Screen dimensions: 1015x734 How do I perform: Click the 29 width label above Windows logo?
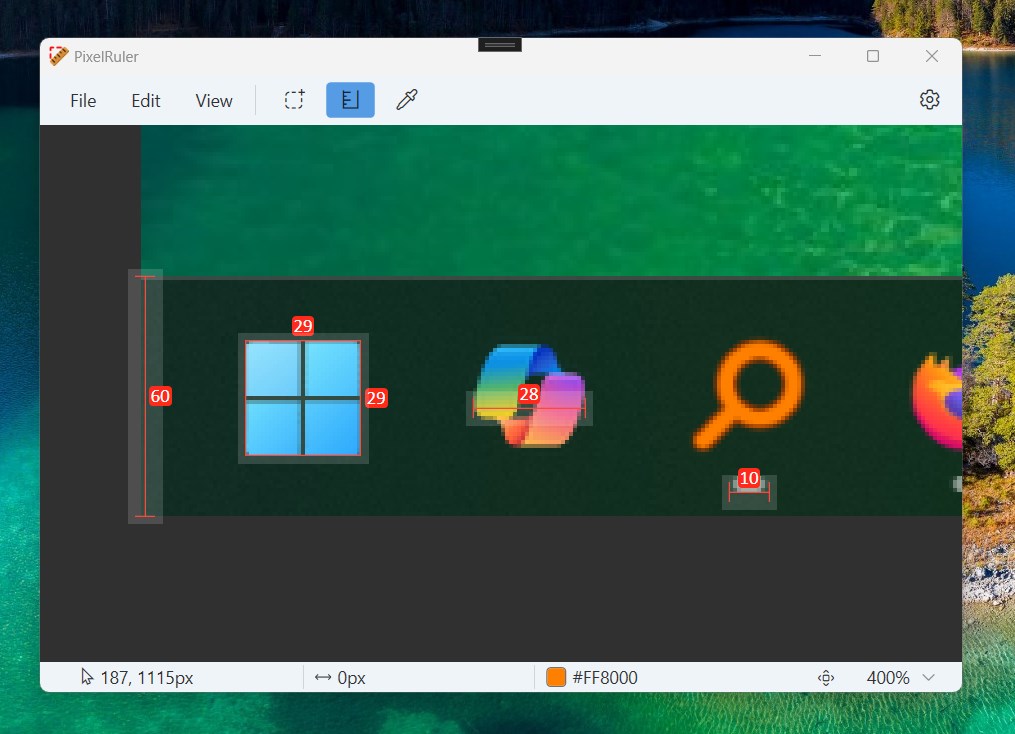[x=302, y=326]
